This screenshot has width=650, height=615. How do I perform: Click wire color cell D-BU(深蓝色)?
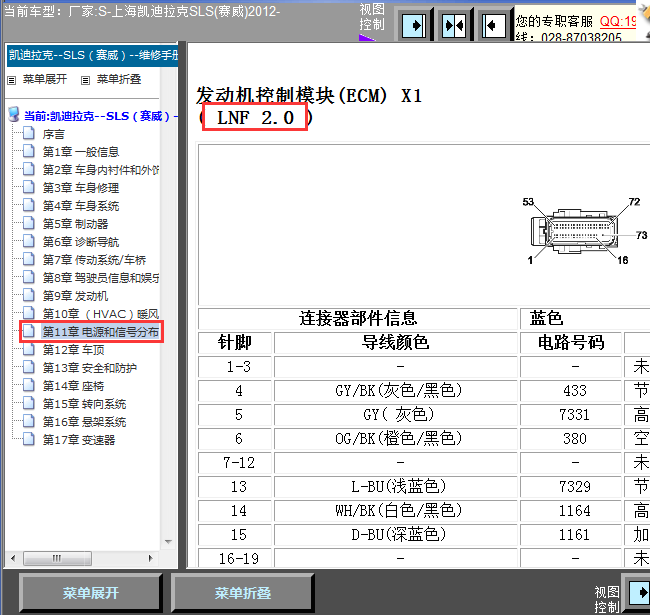tap(396, 535)
